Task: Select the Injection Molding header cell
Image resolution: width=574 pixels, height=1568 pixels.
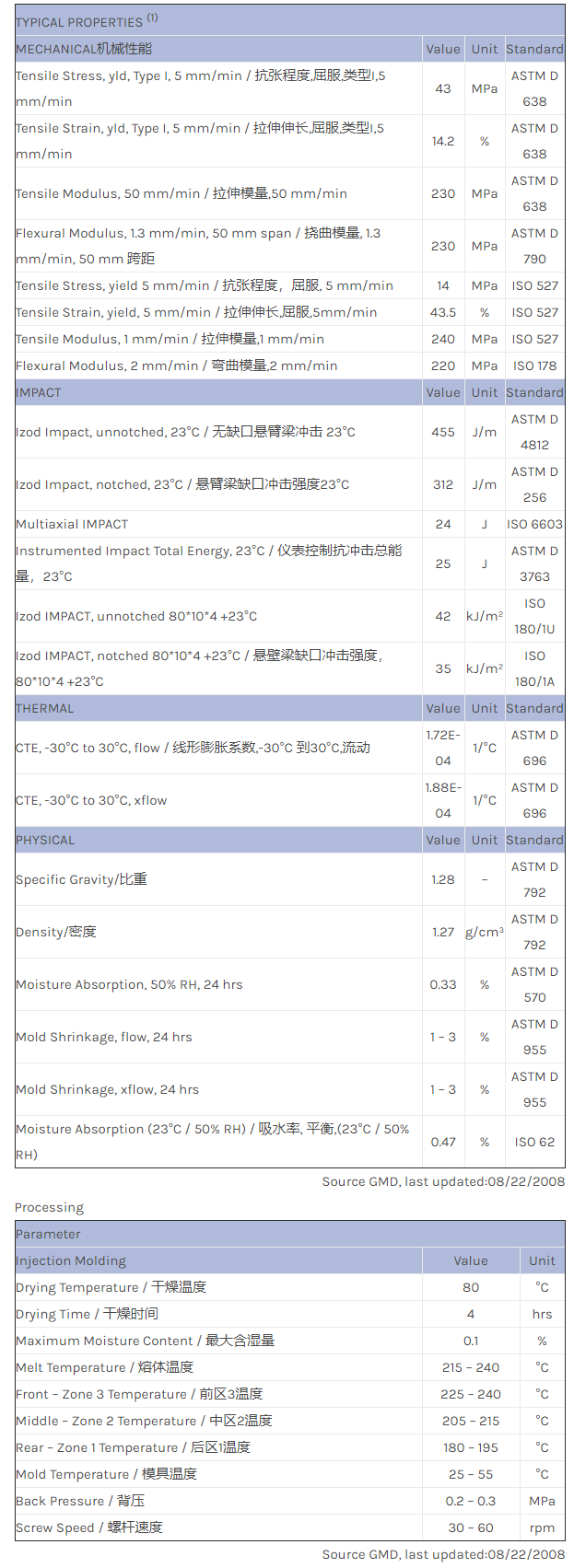Action: click(x=71, y=1260)
